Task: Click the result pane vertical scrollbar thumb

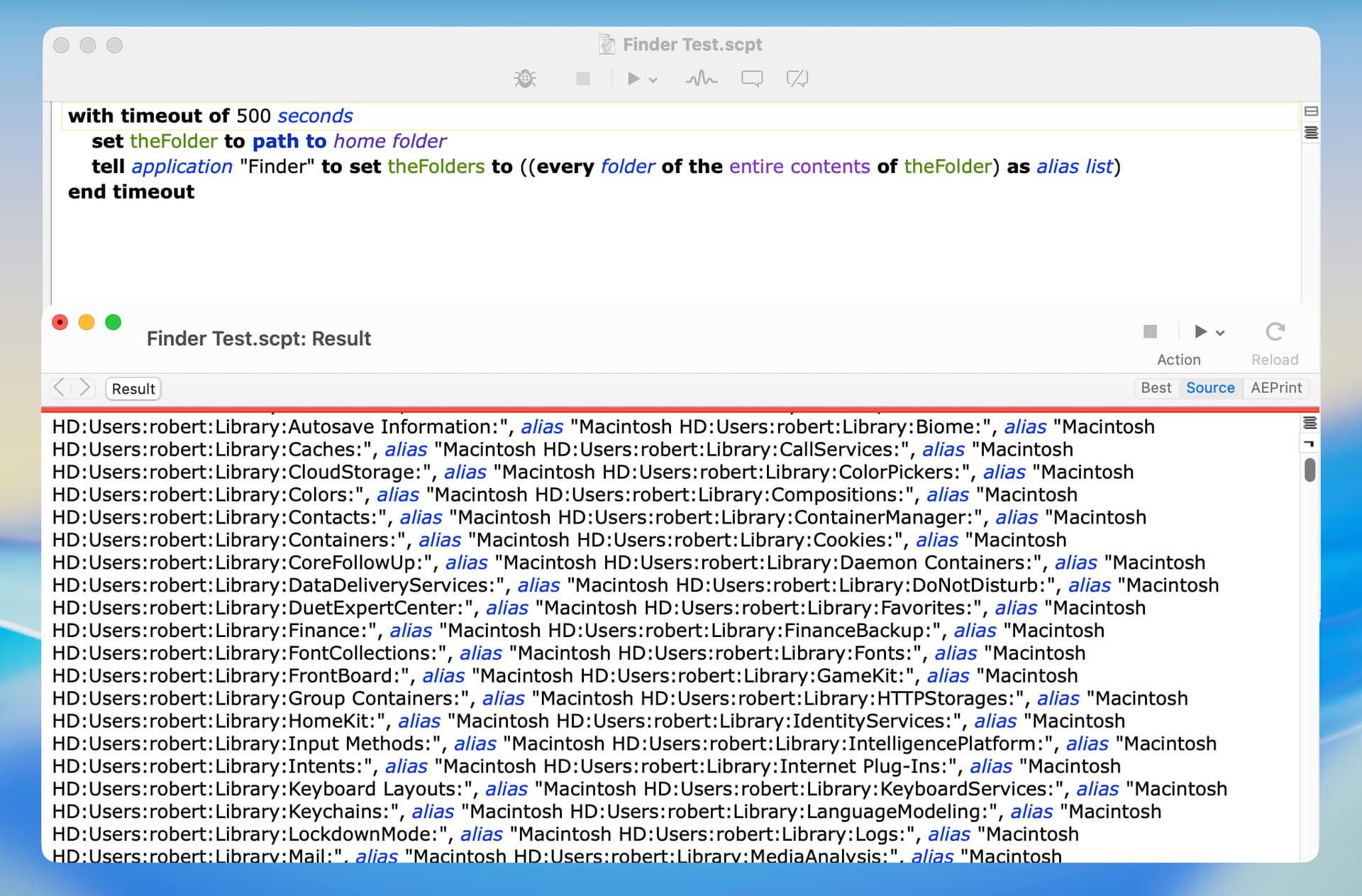Action: pyautogui.click(x=1310, y=470)
